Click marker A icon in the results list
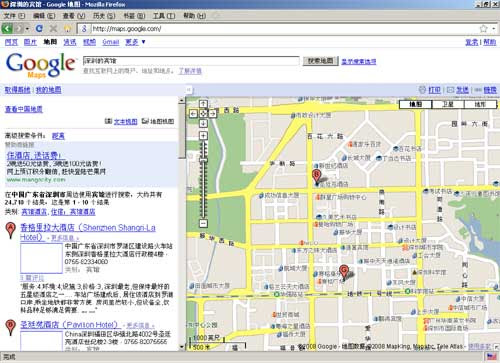This screenshot has width=500, height=363. click(11, 231)
